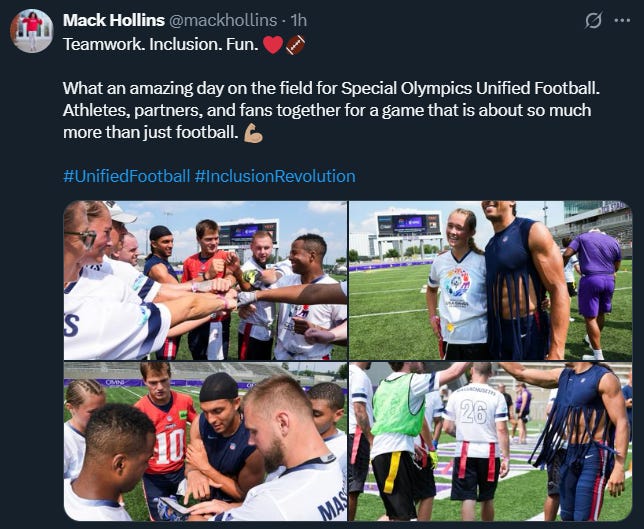Open the #UnifiedFootball hashtag
Screen dimensions: 644x529
(126, 176)
